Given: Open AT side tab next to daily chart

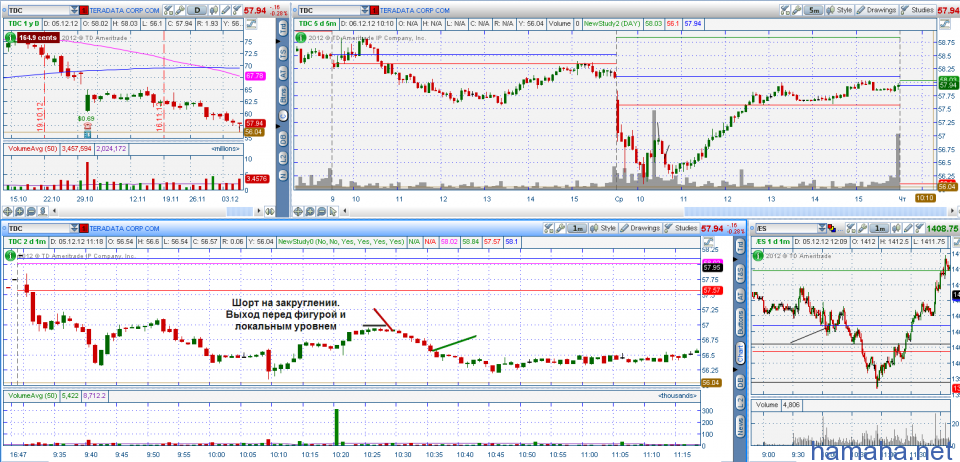Looking at the screenshot, I should [283, 74].
